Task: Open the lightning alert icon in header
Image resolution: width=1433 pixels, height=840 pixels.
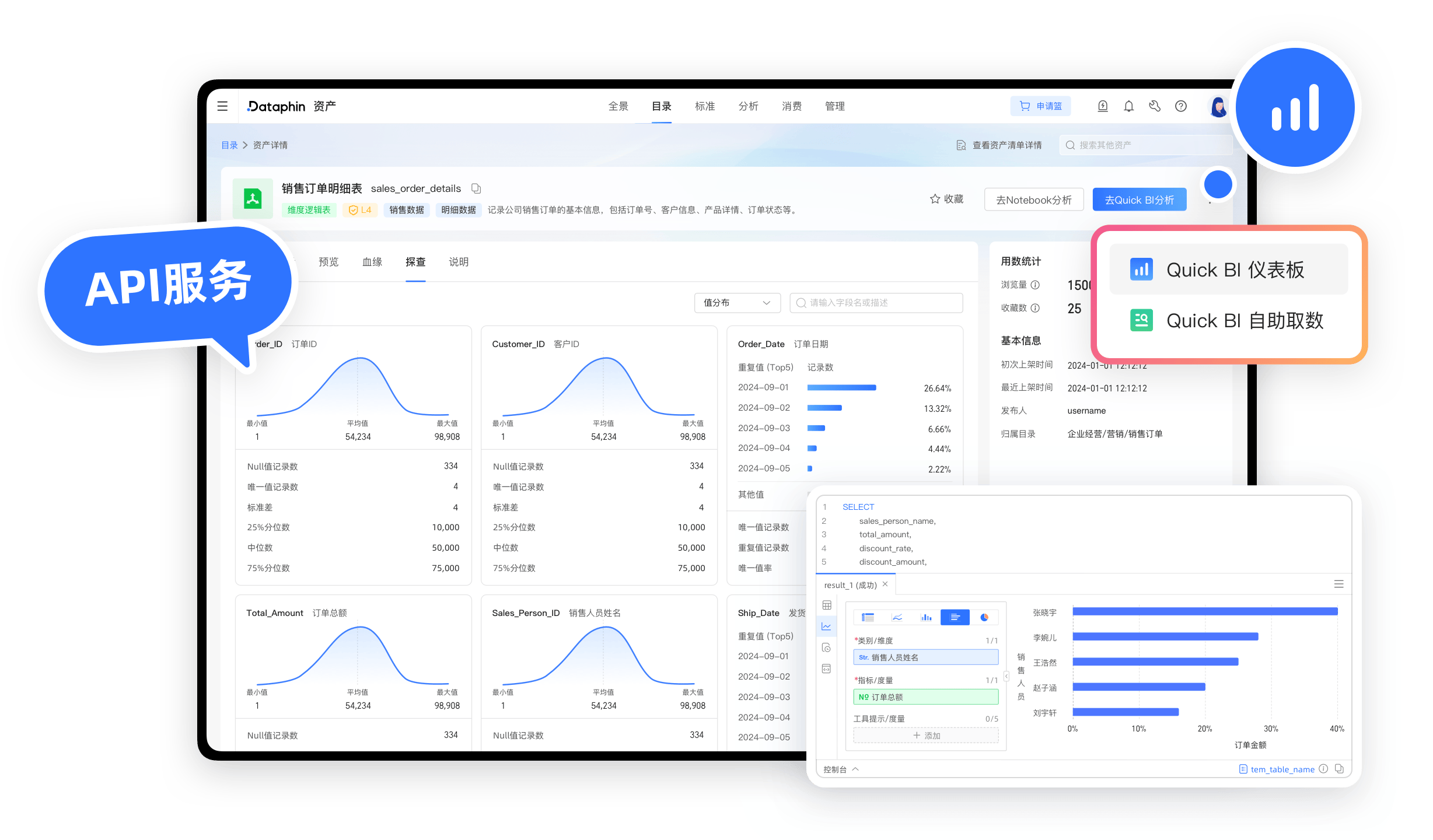Action: [1102, 106]
